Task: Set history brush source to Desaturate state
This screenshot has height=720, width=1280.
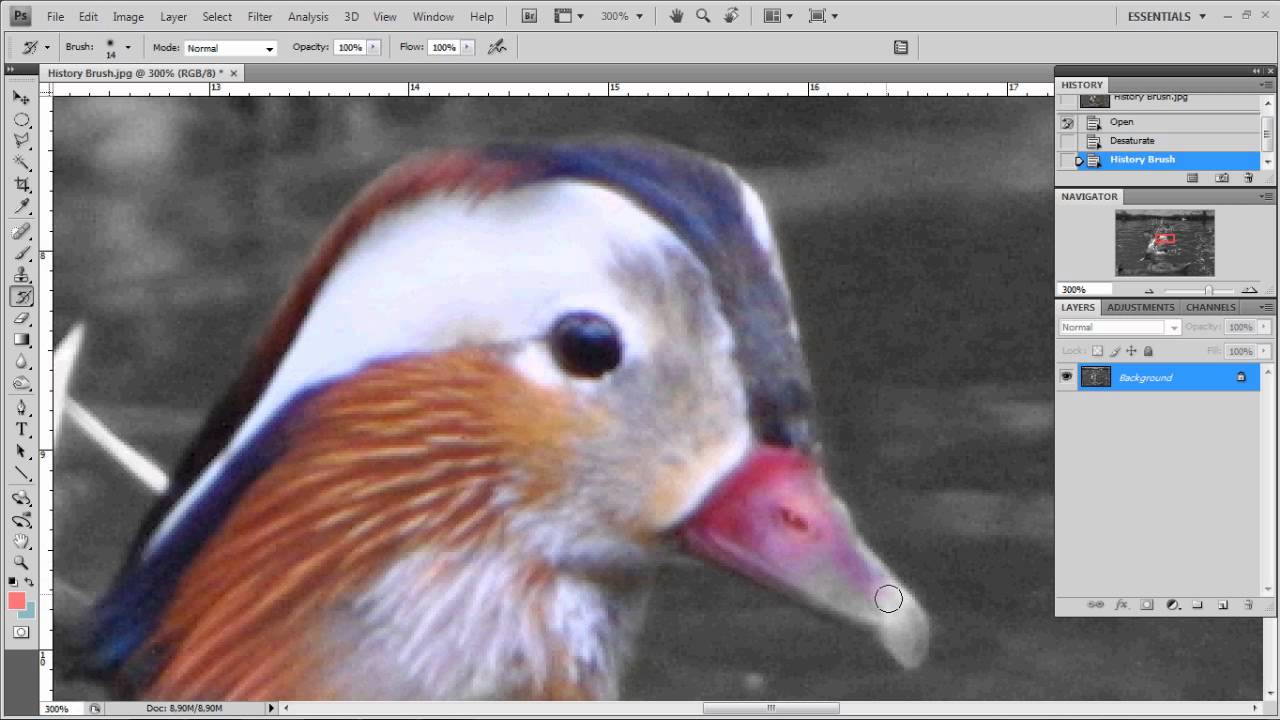Action: pos(1068,141)
